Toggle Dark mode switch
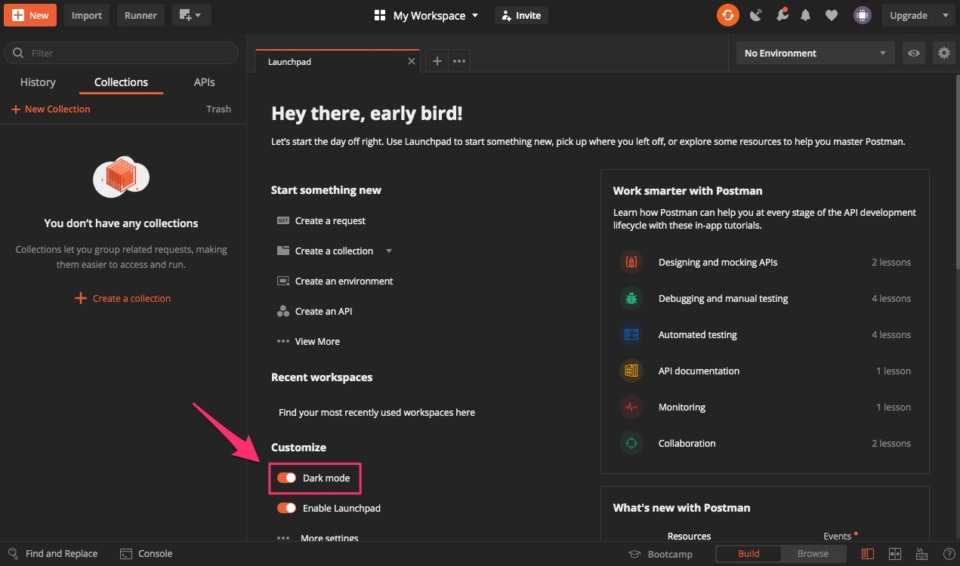 (x=286, y=478)
